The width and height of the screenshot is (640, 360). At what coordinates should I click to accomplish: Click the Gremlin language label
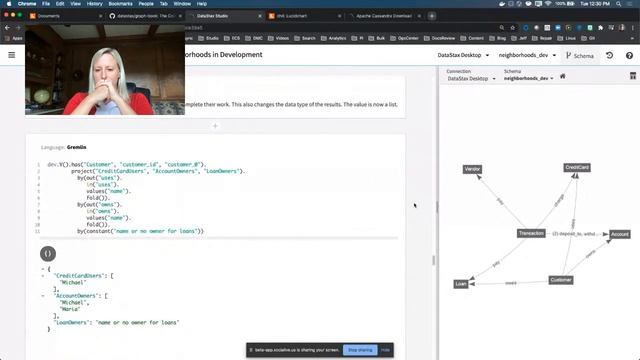coord(76,147)
